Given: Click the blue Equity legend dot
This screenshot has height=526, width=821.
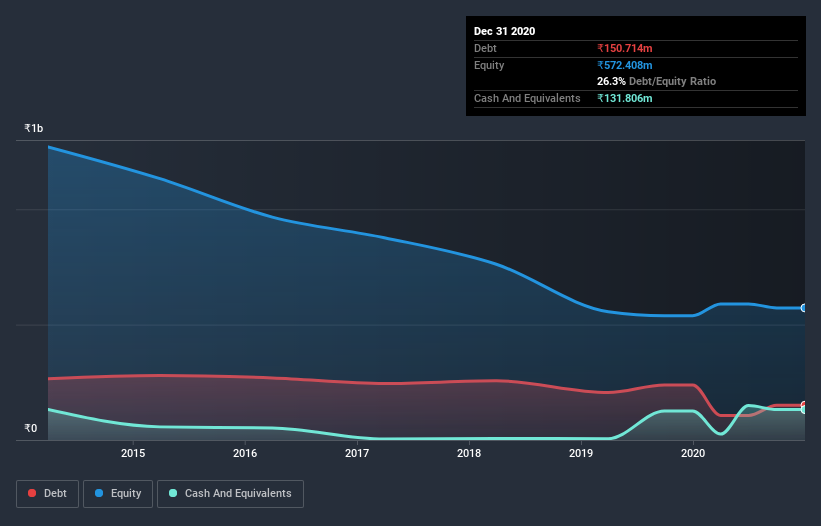Looking at the screenshot, I should point(99,493).
